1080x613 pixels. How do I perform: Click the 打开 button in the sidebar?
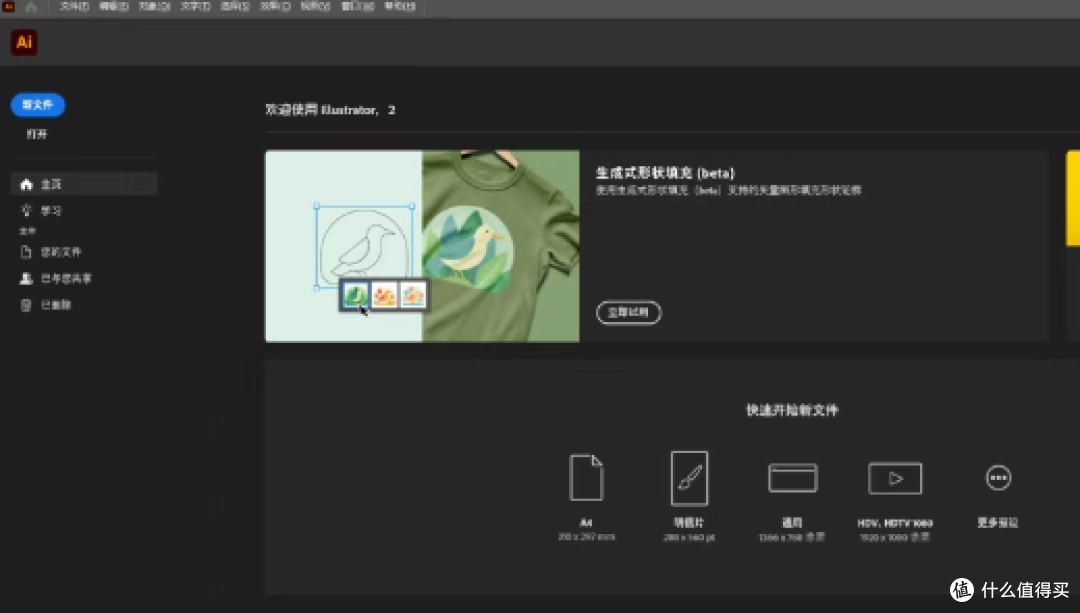coord(37,134)
